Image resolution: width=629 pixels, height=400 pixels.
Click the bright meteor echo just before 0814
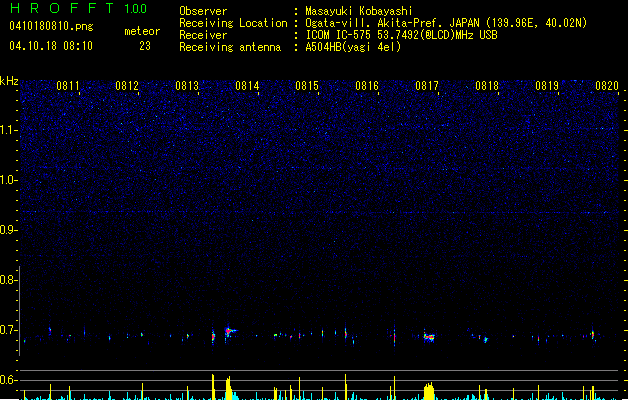(229, 332)
